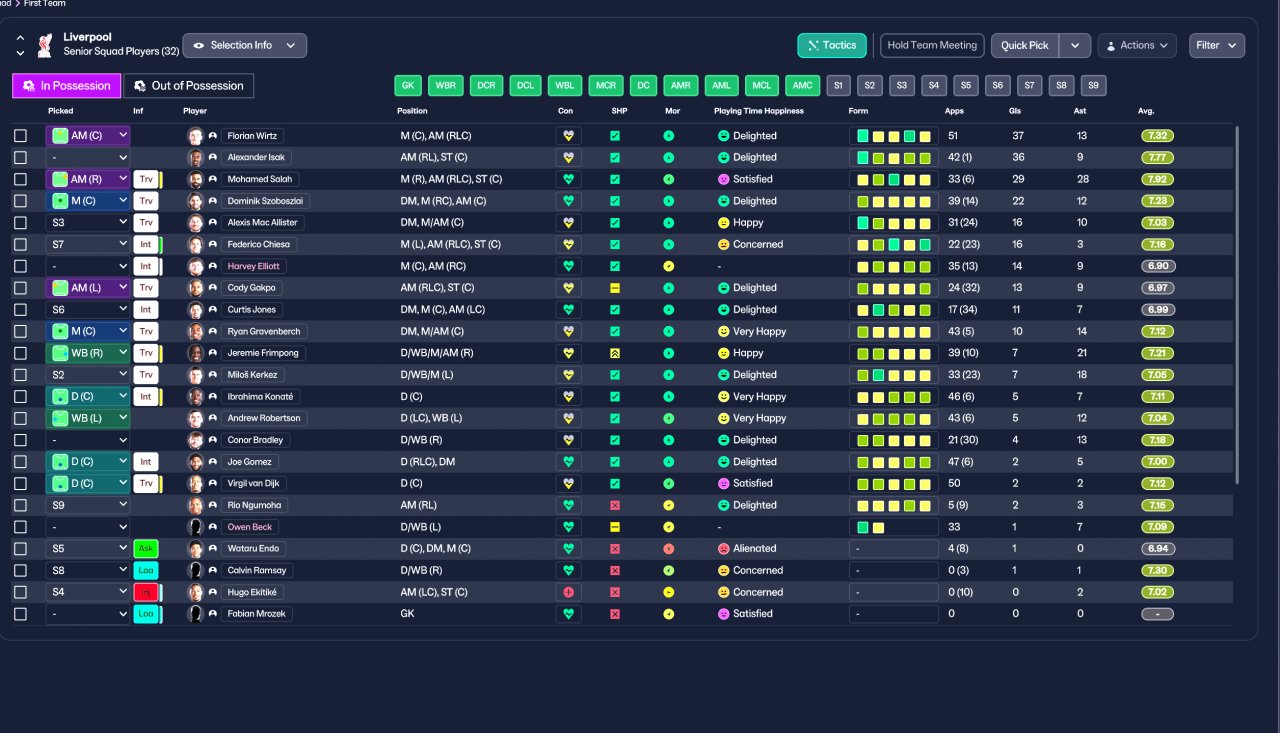
Task: Select Fabian Mrozek's row checkbox
Action: [20, 614]
